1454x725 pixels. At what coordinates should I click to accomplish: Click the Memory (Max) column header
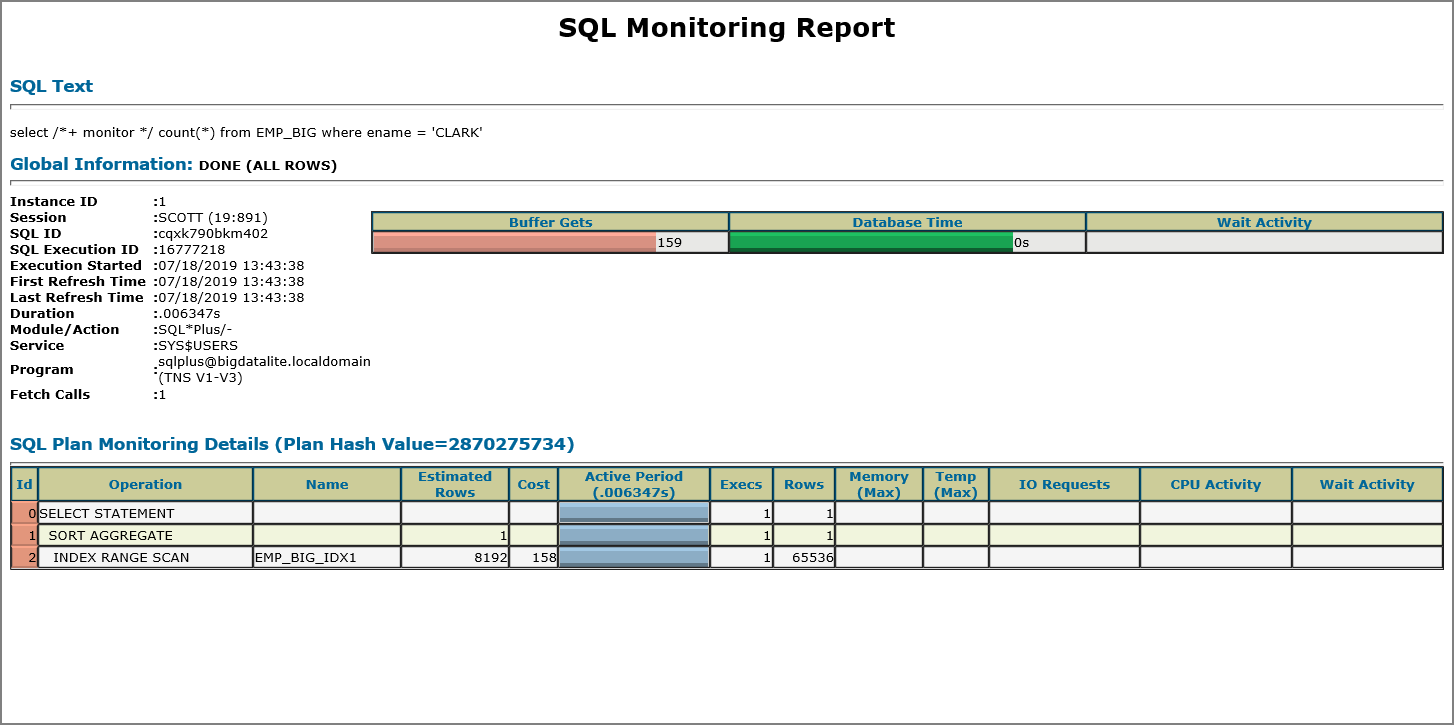(877, 484)
